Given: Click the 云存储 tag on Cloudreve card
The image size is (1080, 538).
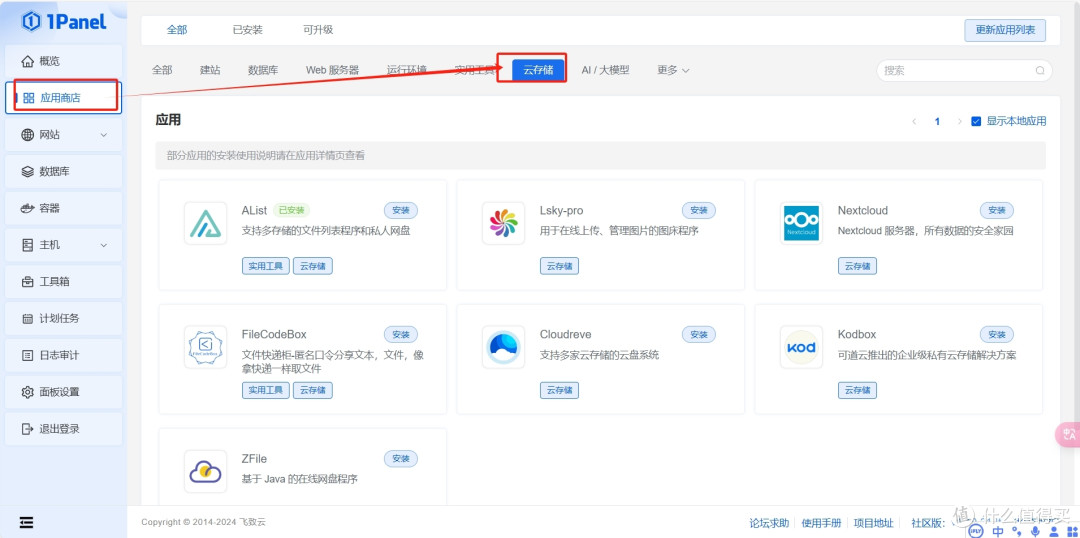Looking at the screenshot, I should pyautogui.click(x=559, y=390).
